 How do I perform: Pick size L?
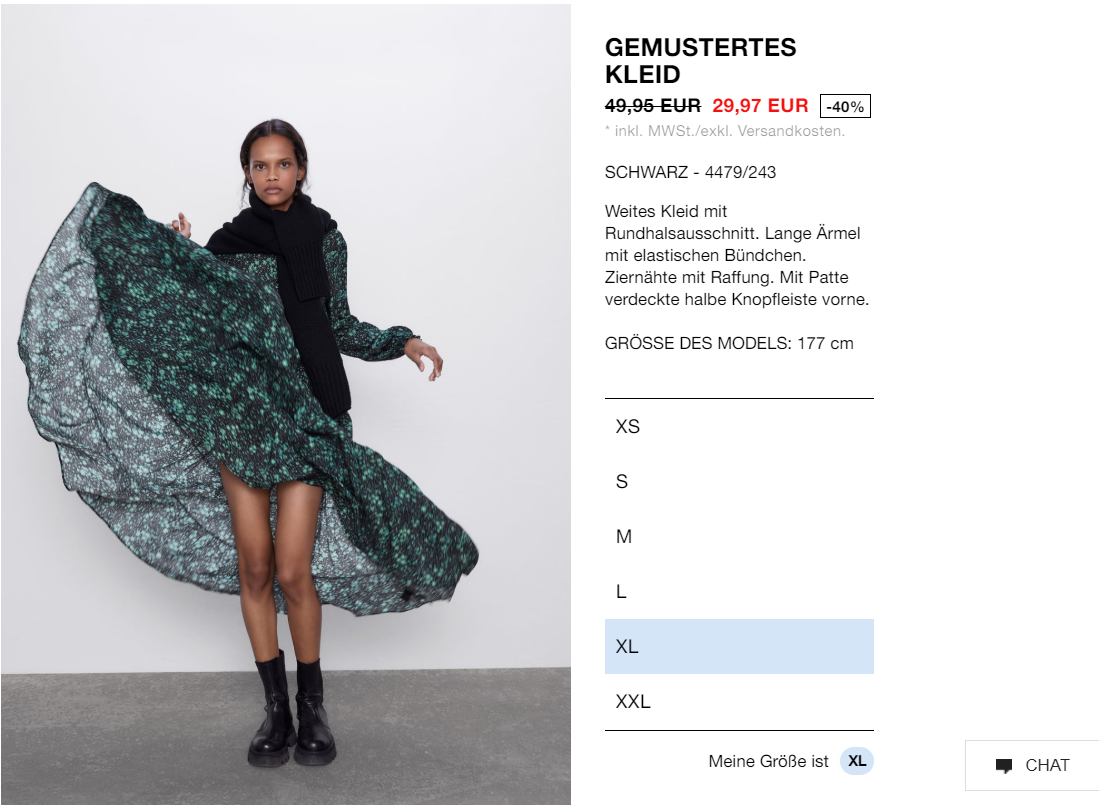(739, 591)
